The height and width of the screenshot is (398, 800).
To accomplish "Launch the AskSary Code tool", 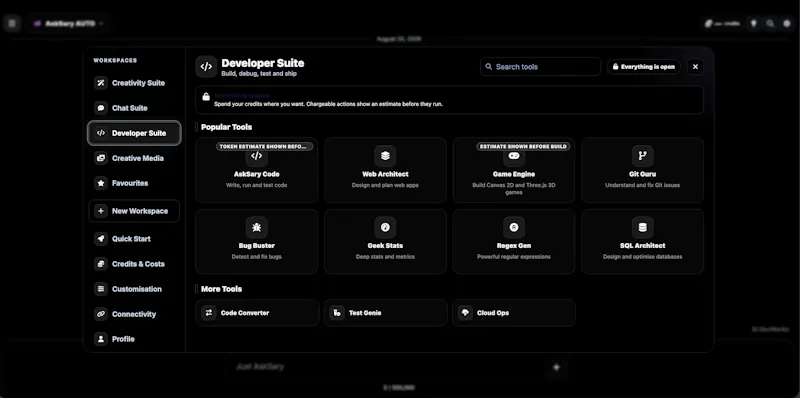I will (257, 170).
